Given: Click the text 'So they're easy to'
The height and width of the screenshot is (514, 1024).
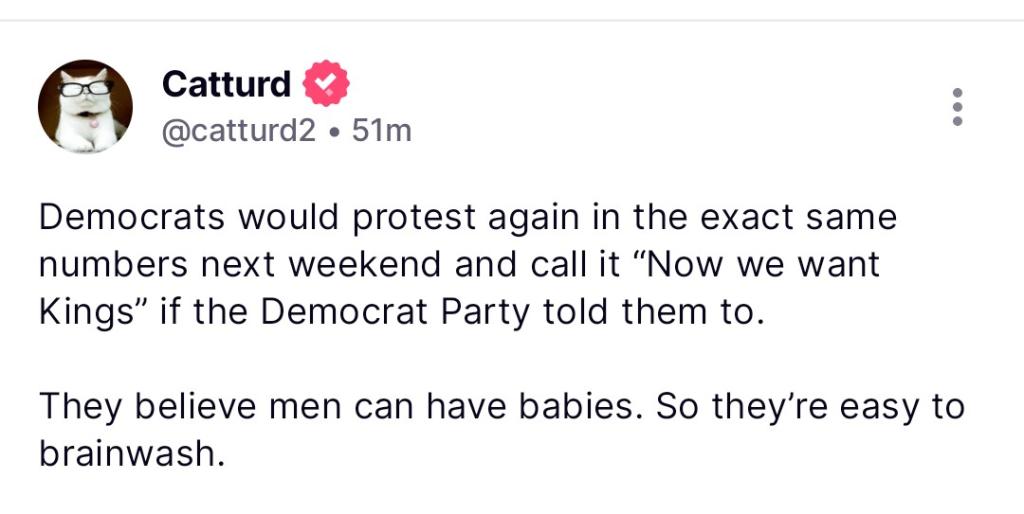Looking at the screenshot, I should 809,407.
